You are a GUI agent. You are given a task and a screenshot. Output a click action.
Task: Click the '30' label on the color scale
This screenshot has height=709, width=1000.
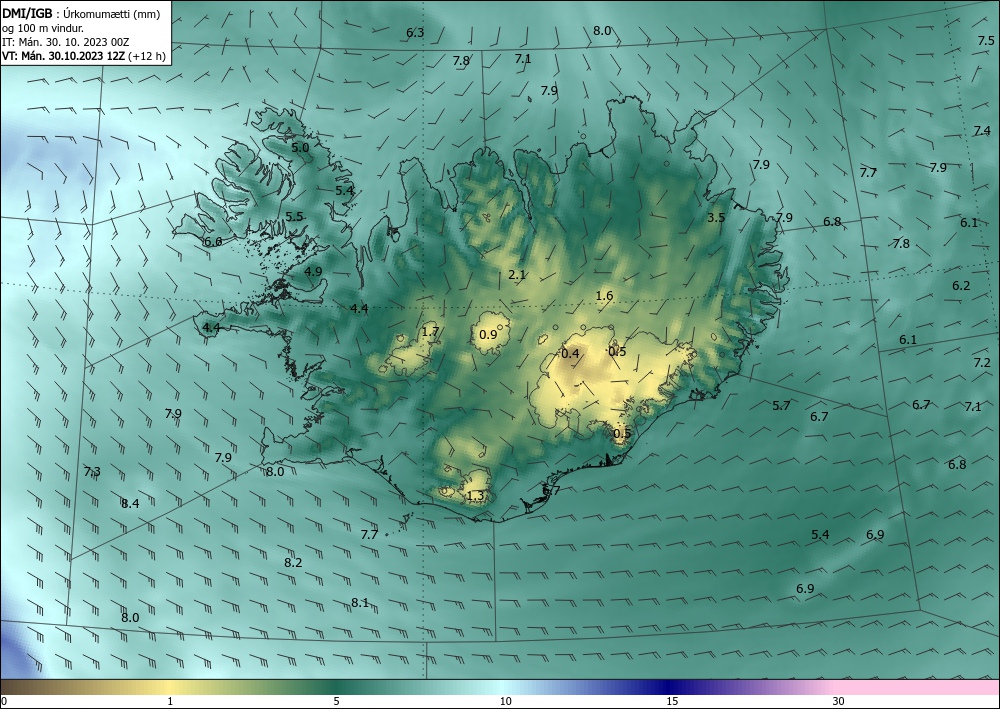coord(839,701)
